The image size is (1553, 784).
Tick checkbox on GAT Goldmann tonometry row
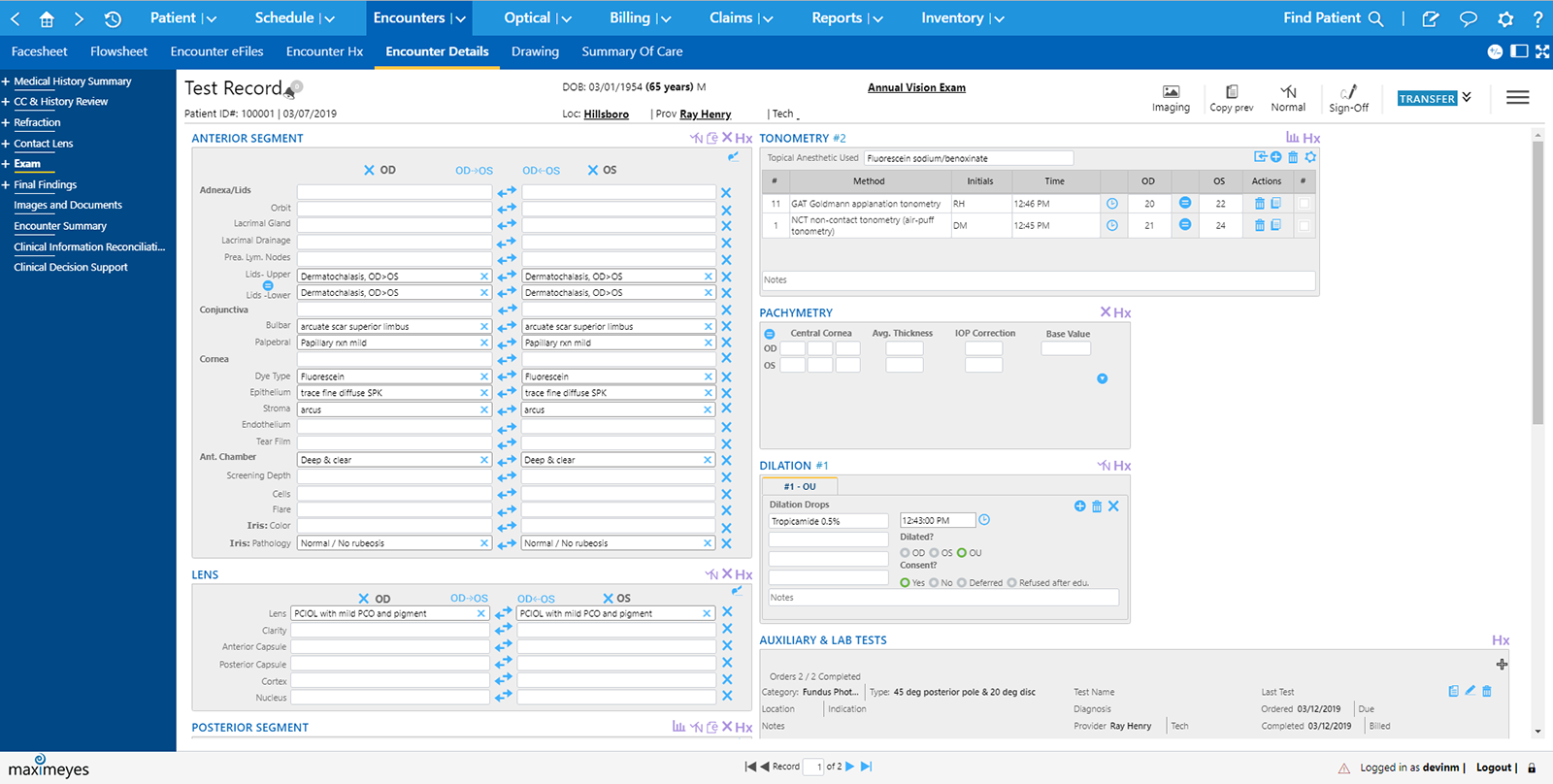(1304, 204)
